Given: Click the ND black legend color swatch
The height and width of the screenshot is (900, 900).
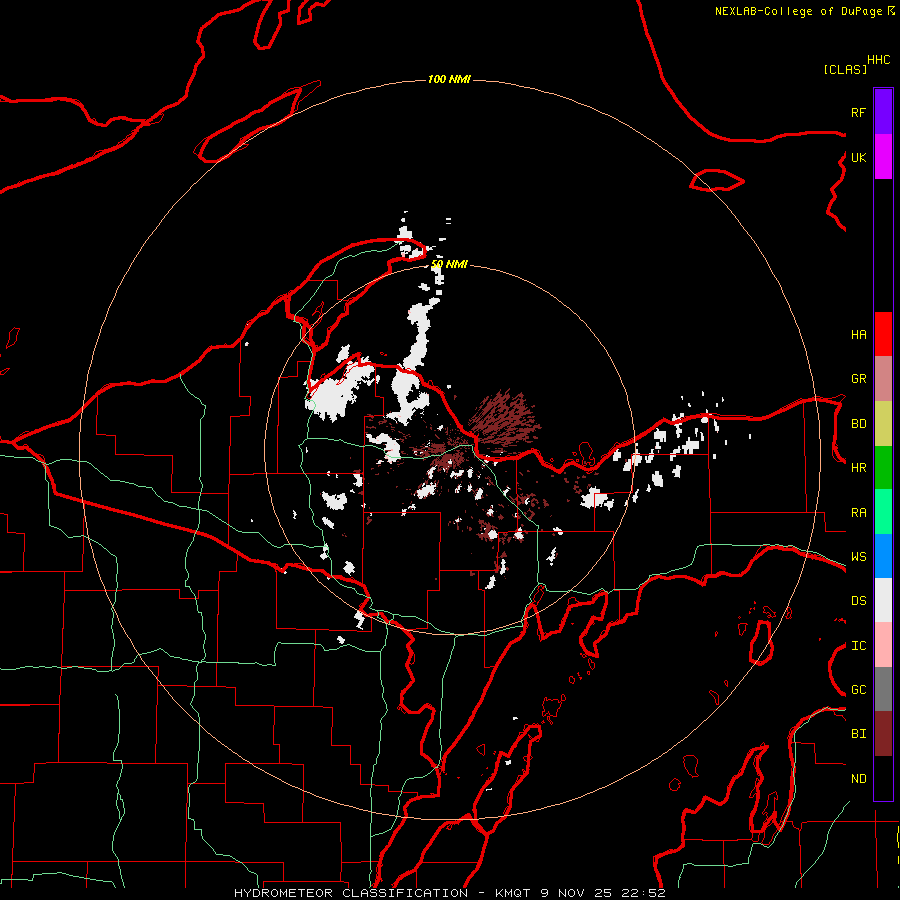Looking at the screenshot, I should 883,778.
